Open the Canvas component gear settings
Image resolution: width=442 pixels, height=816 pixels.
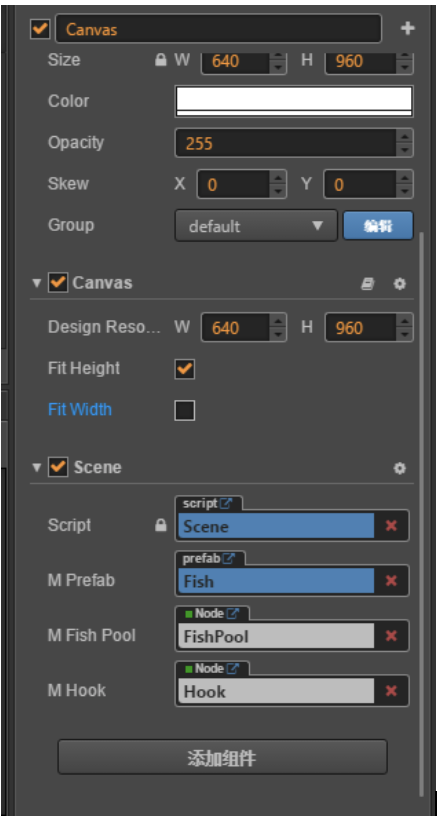399,284
